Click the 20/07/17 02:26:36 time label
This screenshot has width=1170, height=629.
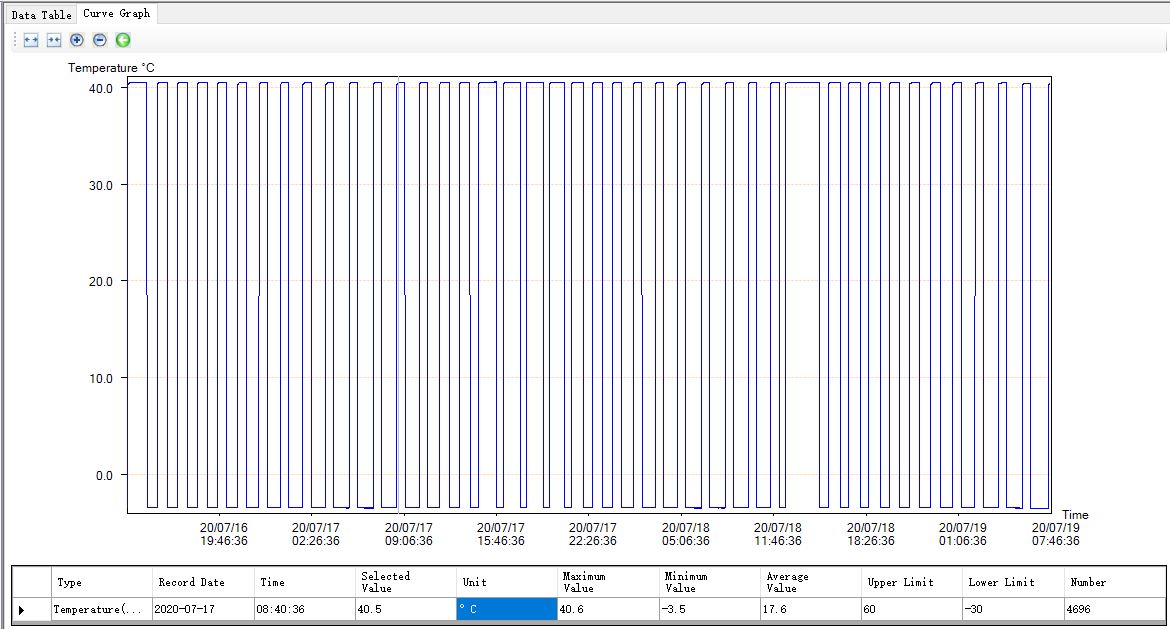tap(316, 534)
